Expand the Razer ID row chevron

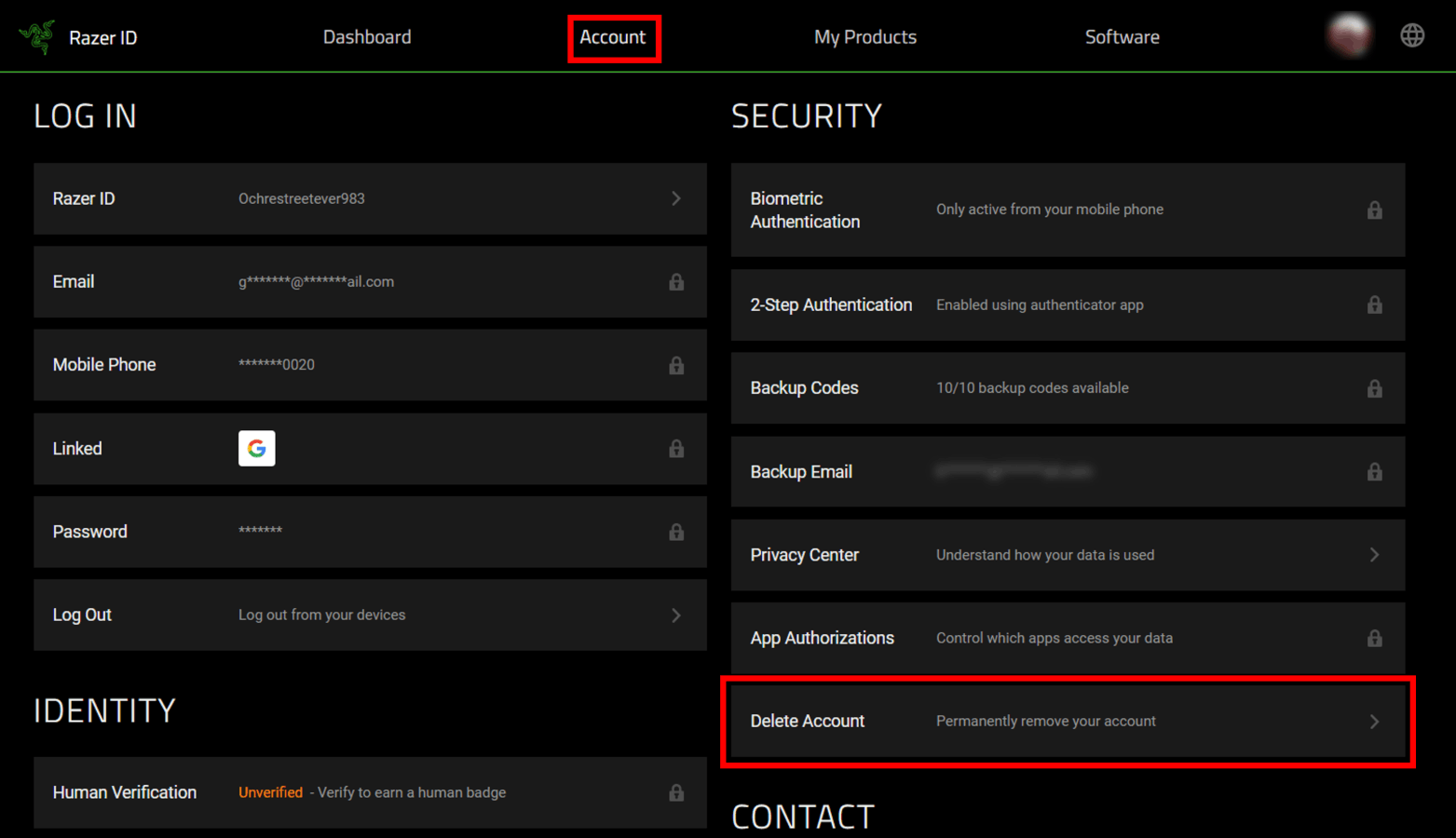[x=676, y=198]
